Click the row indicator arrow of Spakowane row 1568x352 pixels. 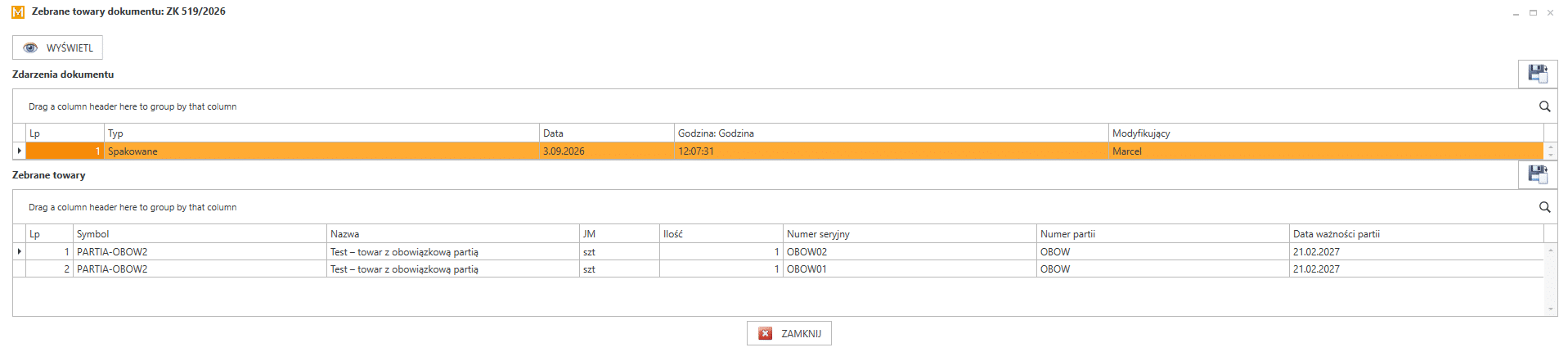tap(20, 151)
